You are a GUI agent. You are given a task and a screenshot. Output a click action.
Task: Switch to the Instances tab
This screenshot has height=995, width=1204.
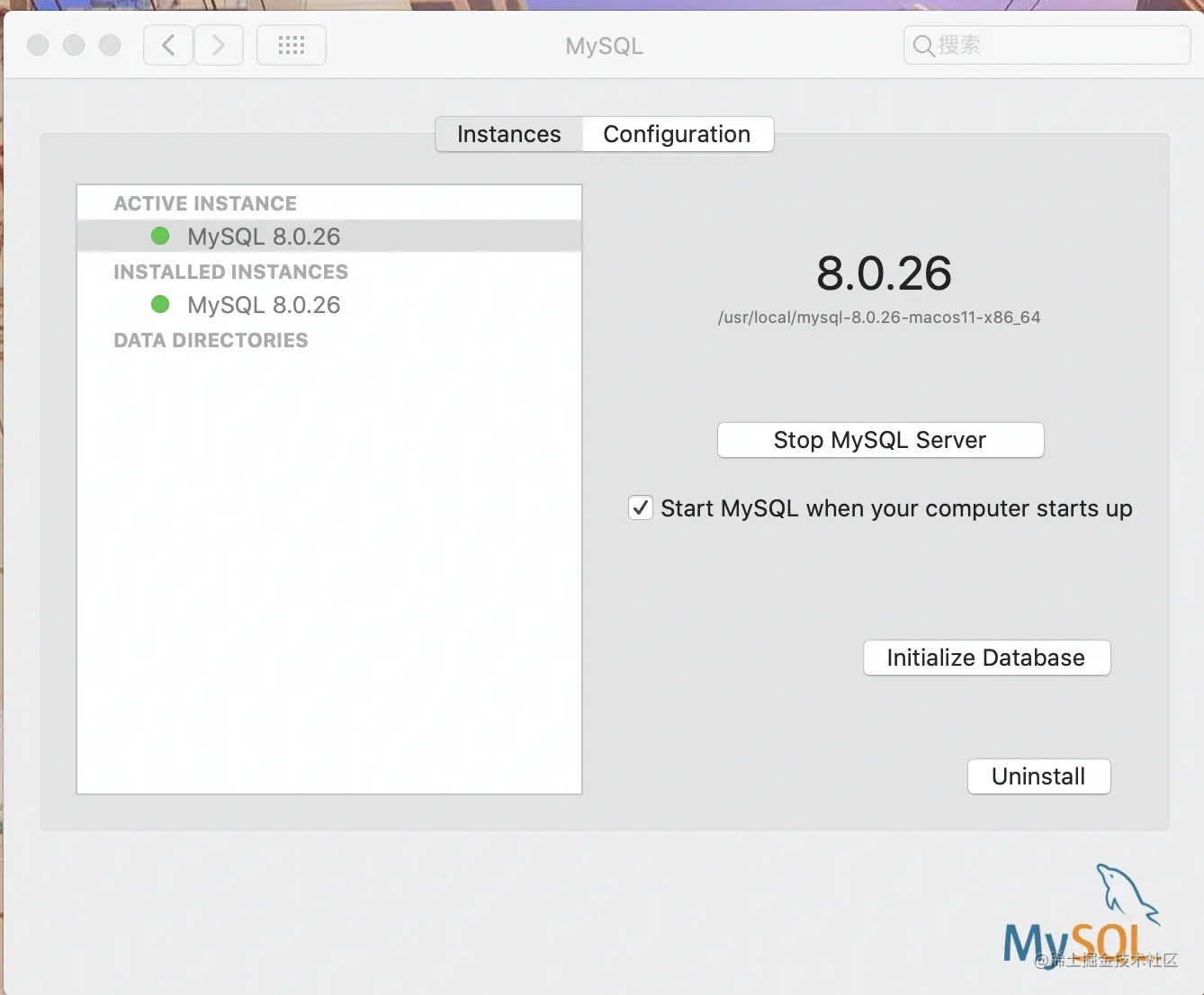click(509, 134)
